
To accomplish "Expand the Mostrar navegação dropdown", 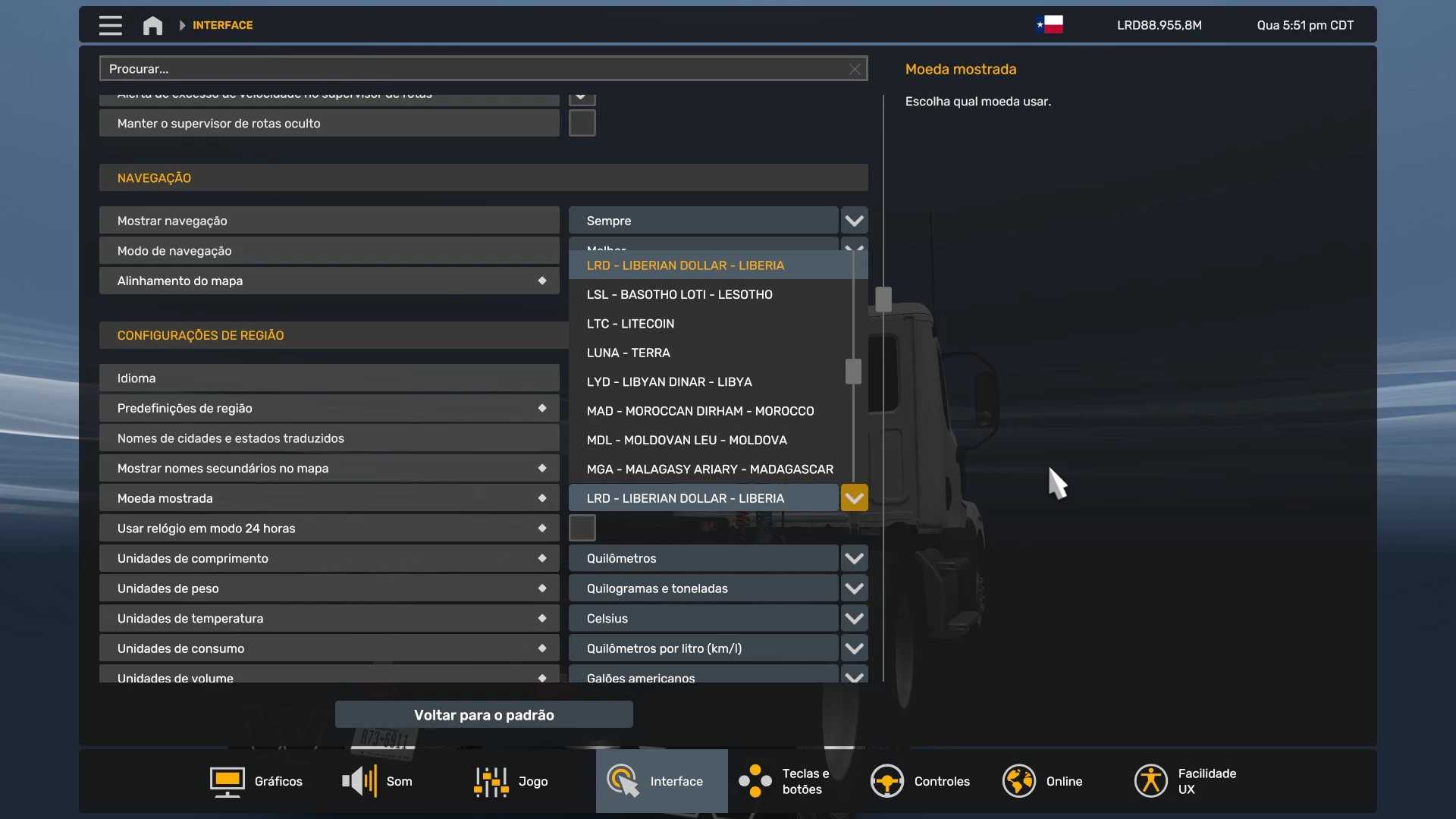I will (x=854, y=221).
